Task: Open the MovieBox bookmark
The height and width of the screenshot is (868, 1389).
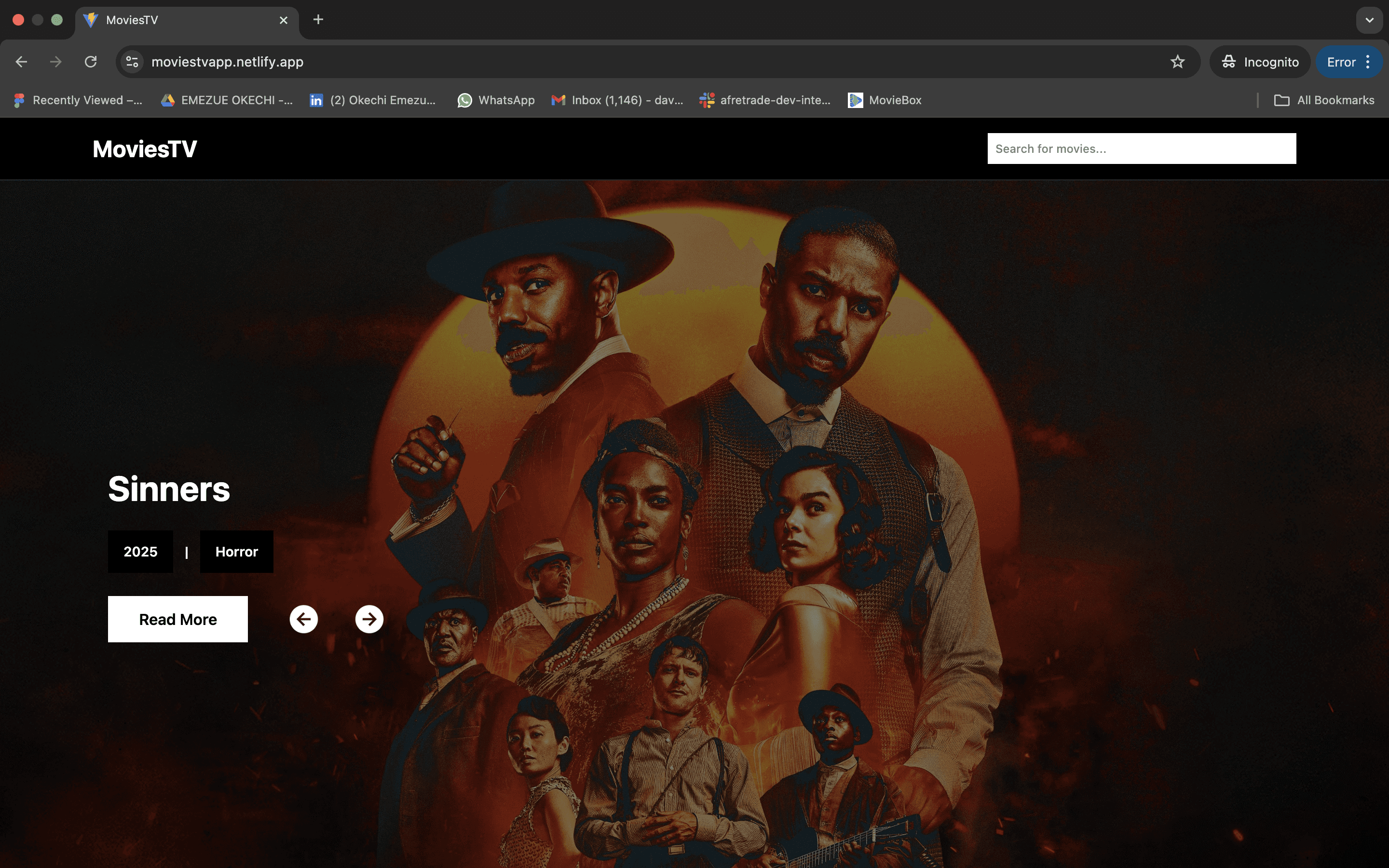Action: [885, 100]
